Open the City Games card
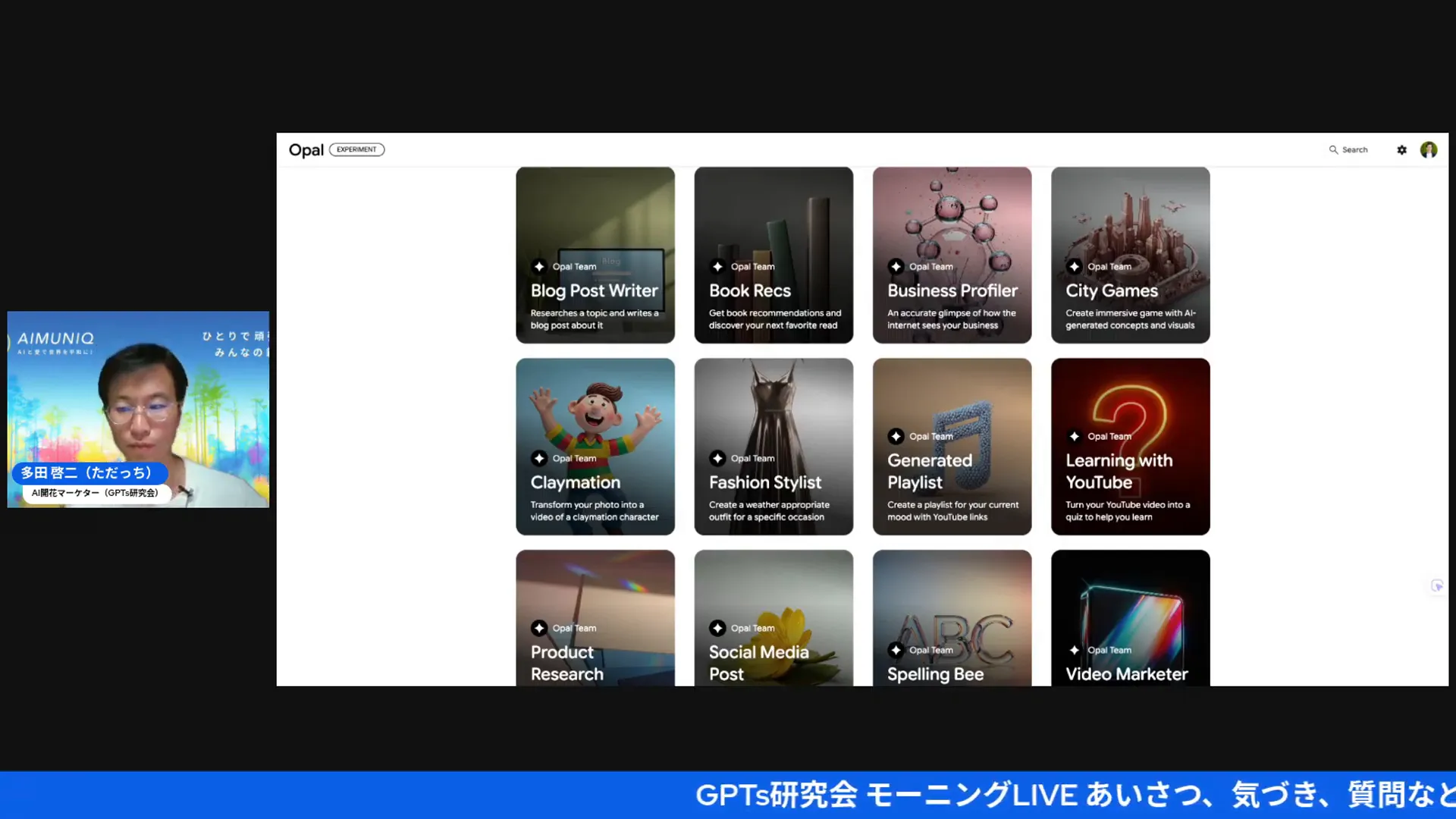1456x819 pixels. [1131, 255]
